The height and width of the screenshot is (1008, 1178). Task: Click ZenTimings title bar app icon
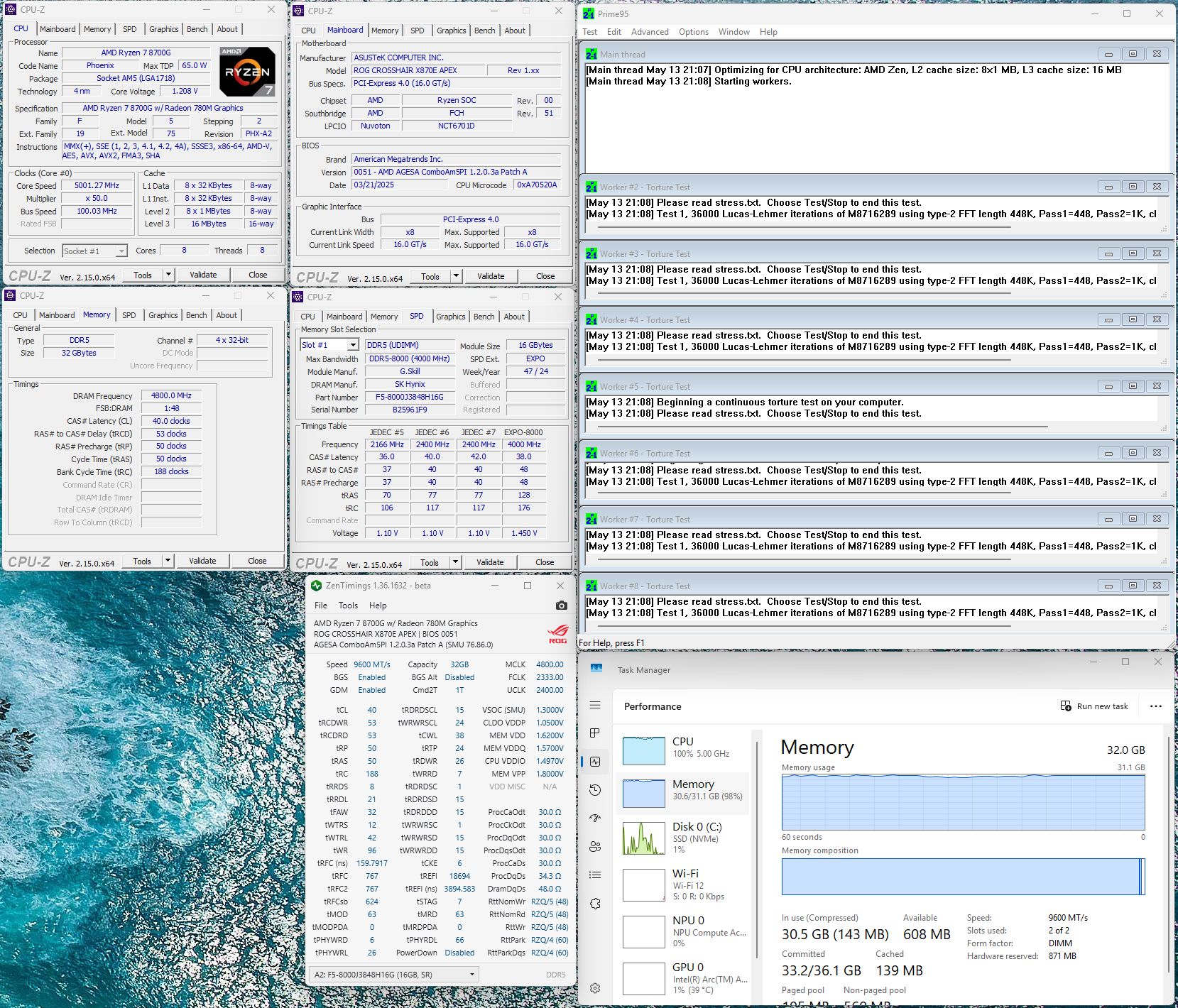pyautogui.click(x=317, y=586)
